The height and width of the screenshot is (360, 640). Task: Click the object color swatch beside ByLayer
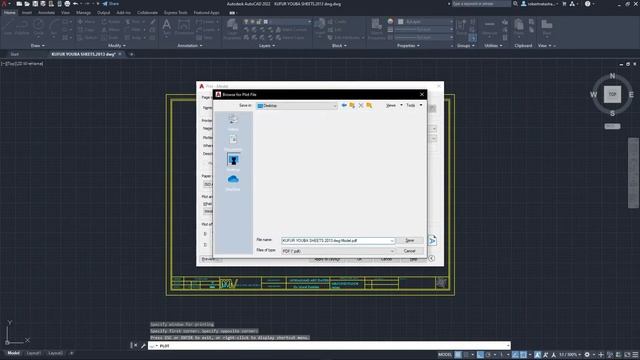pyautogui.click(x=401, y=22)
